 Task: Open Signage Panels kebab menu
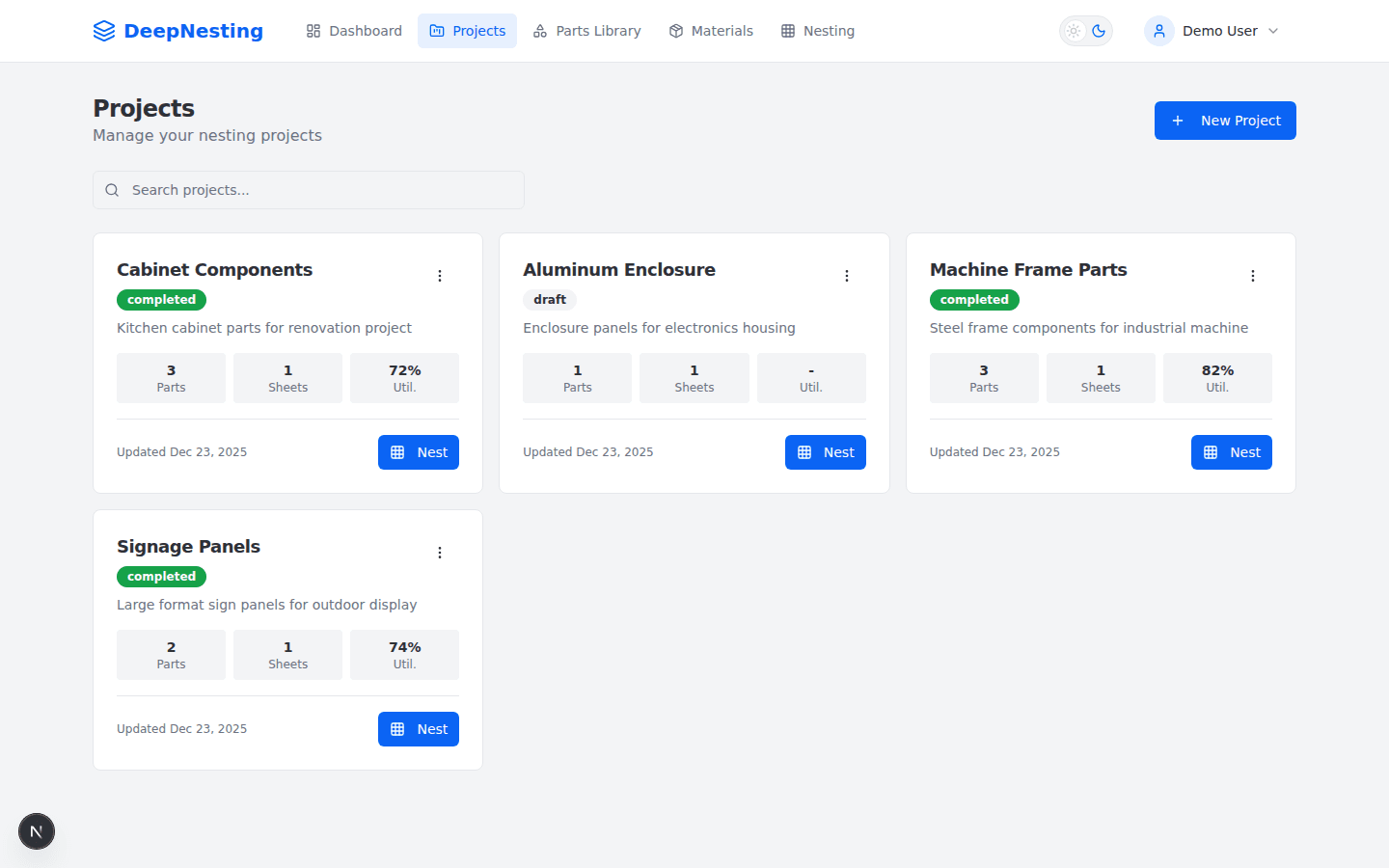(x=440, y=553)
